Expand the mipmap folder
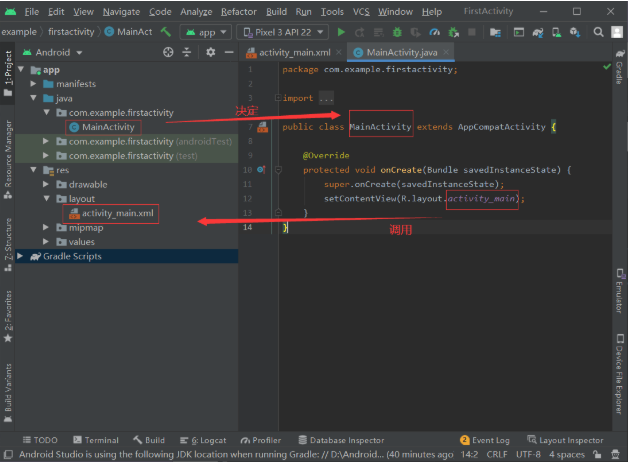 (x=46, y=227)
